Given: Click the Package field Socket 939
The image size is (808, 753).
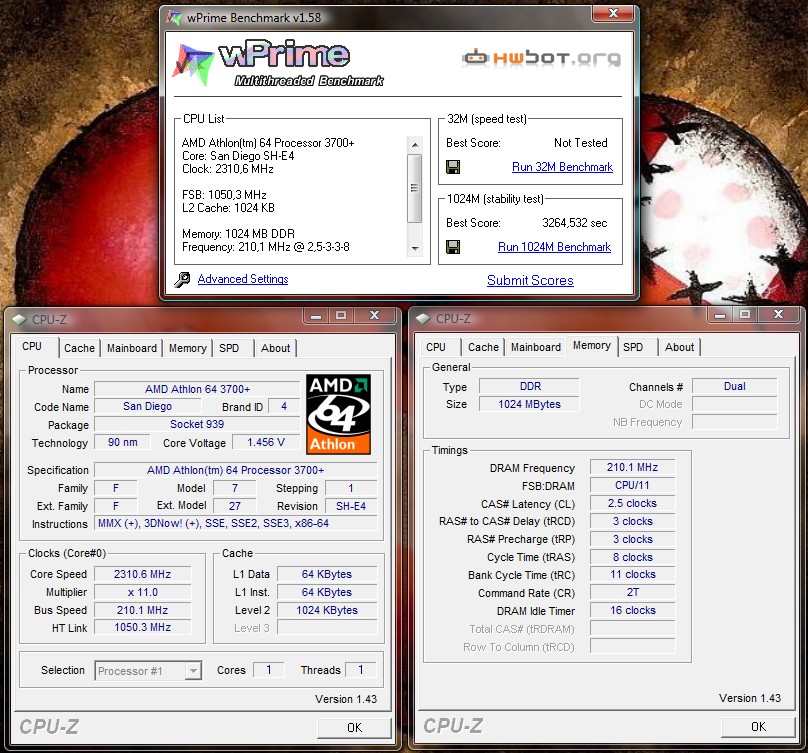Looking at the screenshot, I should coord(197,424).
